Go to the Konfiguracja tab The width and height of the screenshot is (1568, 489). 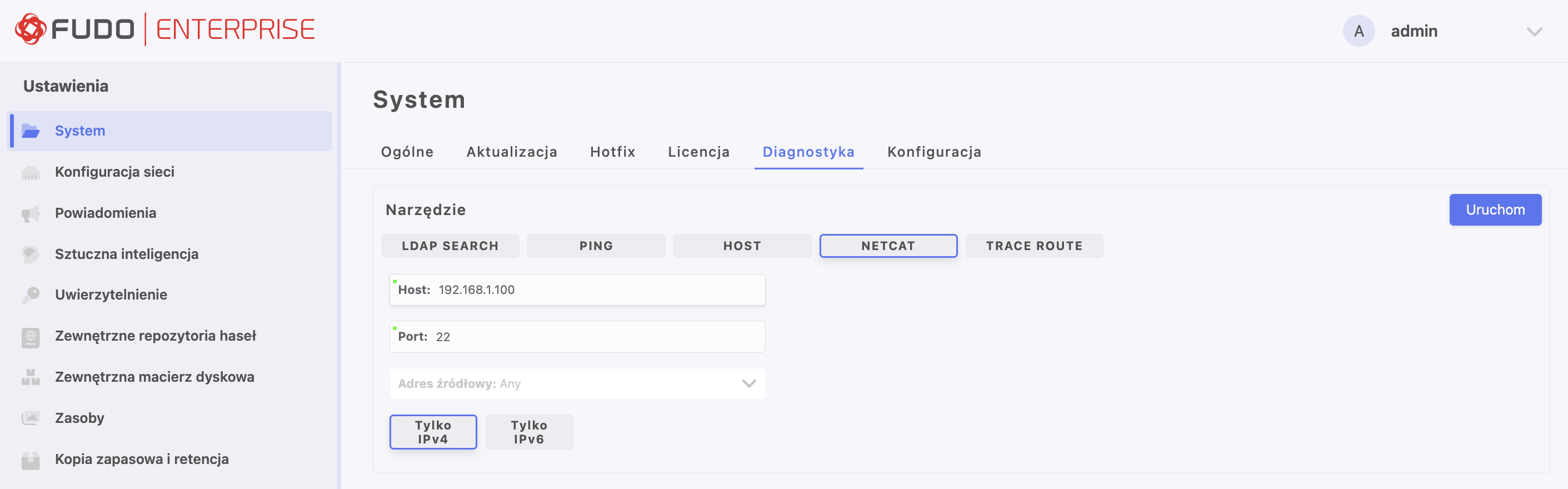[x=935, y=152]
